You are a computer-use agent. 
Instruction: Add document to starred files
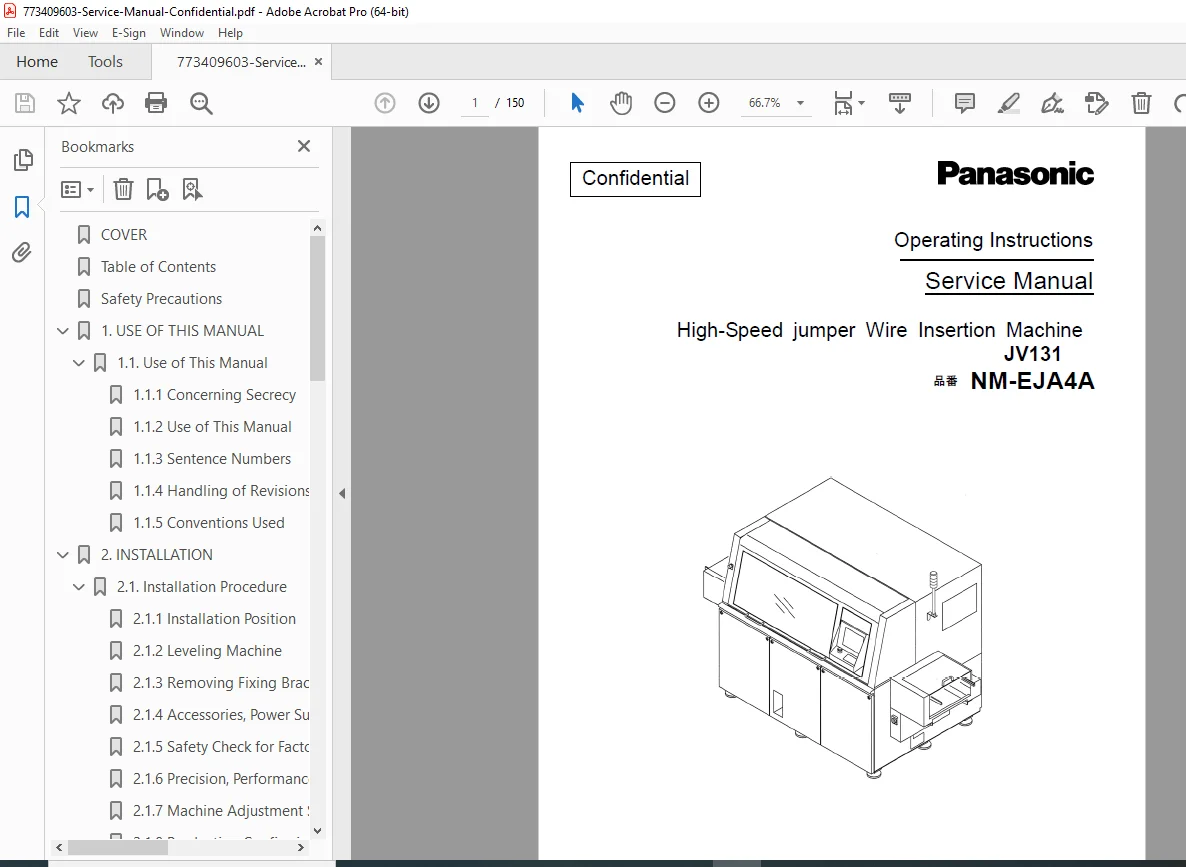coord(69,103)
